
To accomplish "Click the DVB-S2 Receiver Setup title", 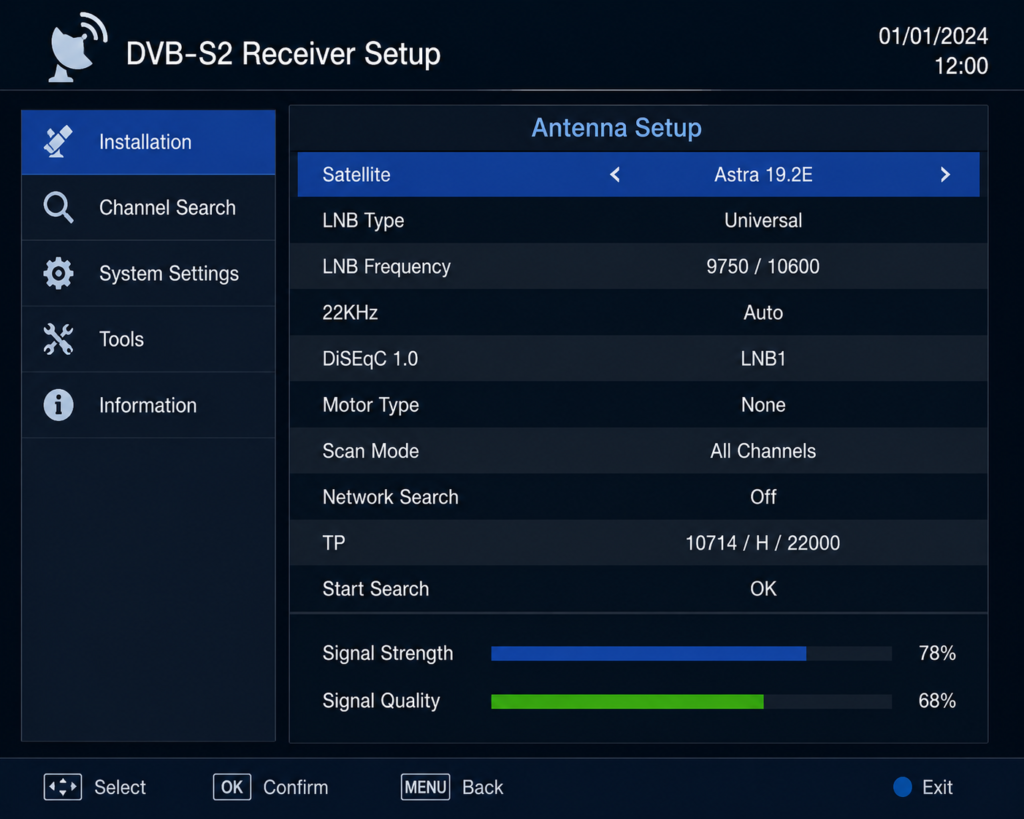I will point(283,54).
